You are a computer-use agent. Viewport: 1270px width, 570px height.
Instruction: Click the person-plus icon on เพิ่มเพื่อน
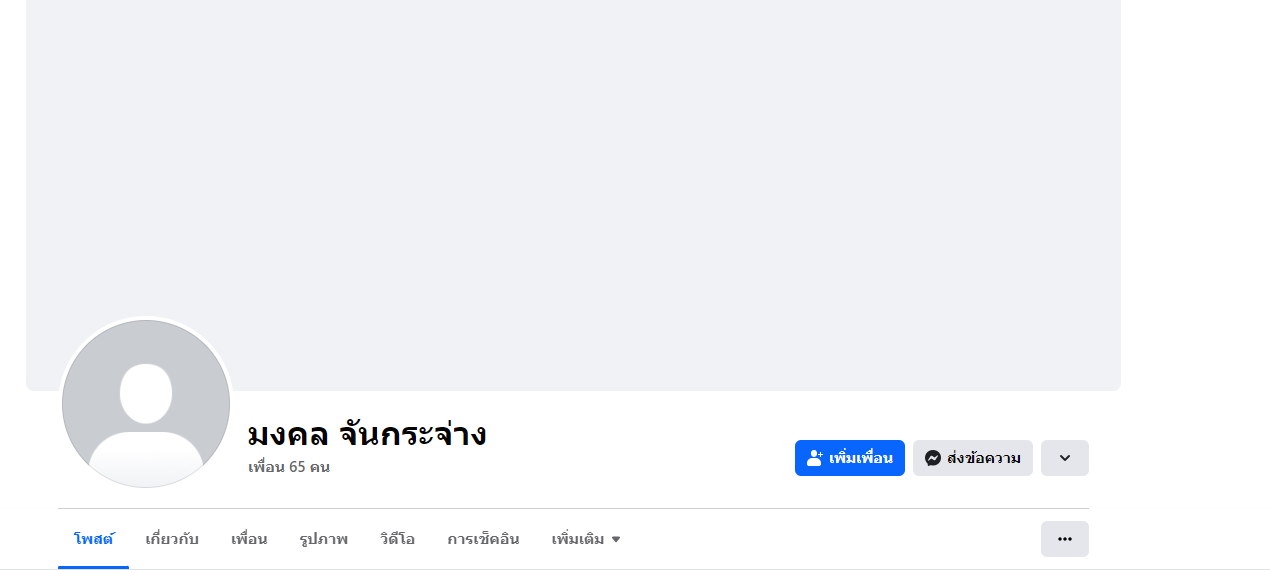(815, 458)
